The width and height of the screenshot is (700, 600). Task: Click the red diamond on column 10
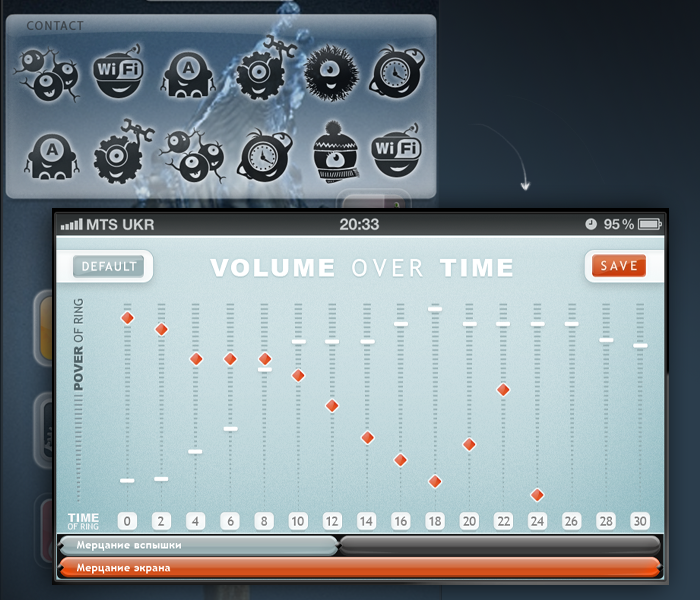tap(298, 375)
